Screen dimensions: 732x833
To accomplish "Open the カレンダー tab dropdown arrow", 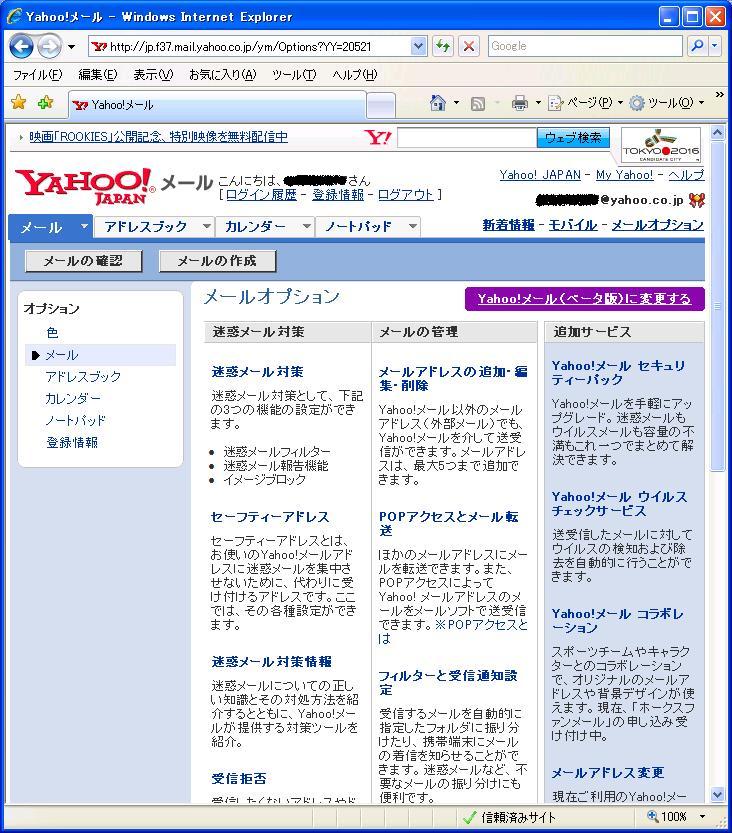I will click(x=307, y=226).
